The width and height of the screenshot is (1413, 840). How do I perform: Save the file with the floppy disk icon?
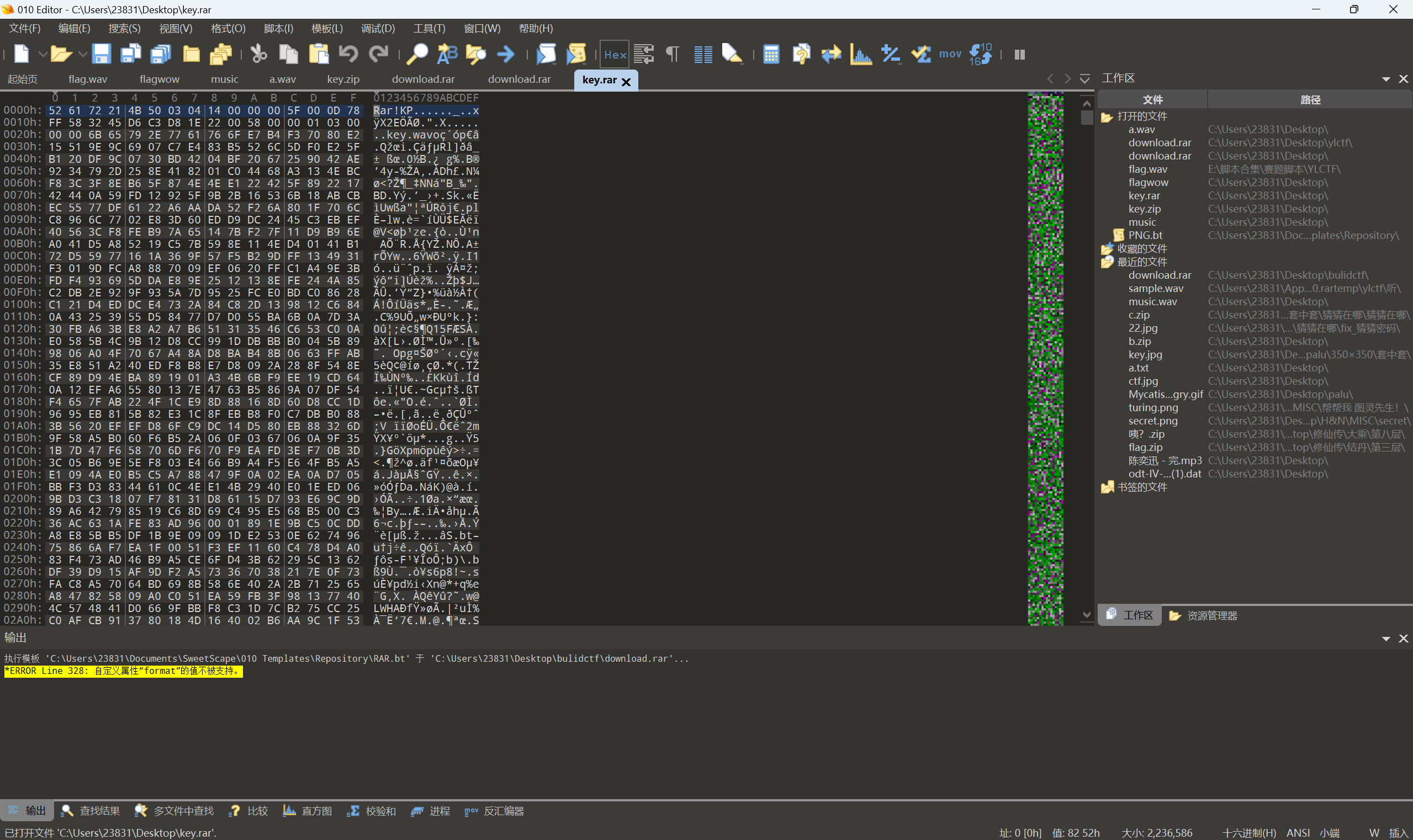[x=102, y=54]
